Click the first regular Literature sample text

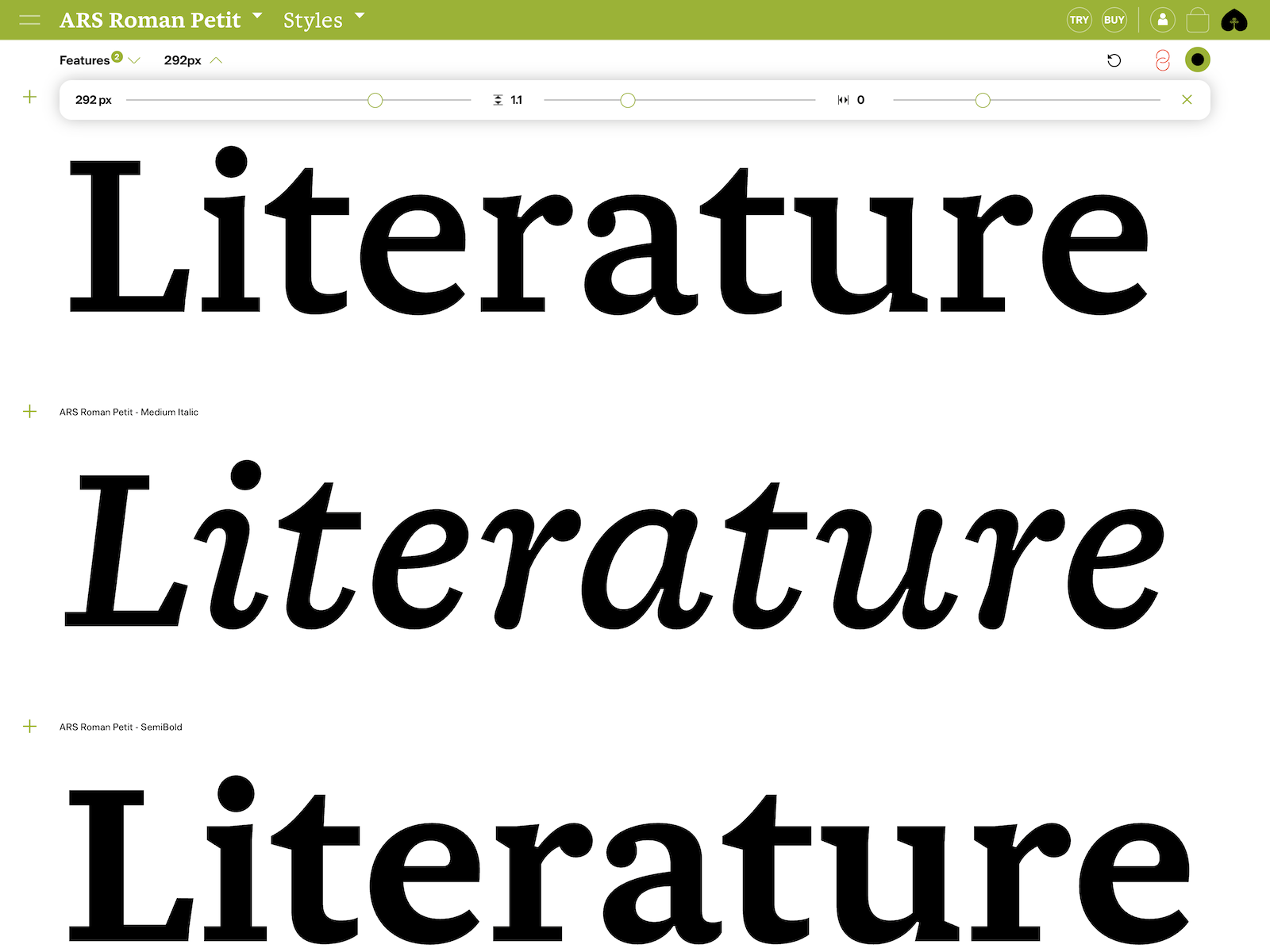pos(610,230)
